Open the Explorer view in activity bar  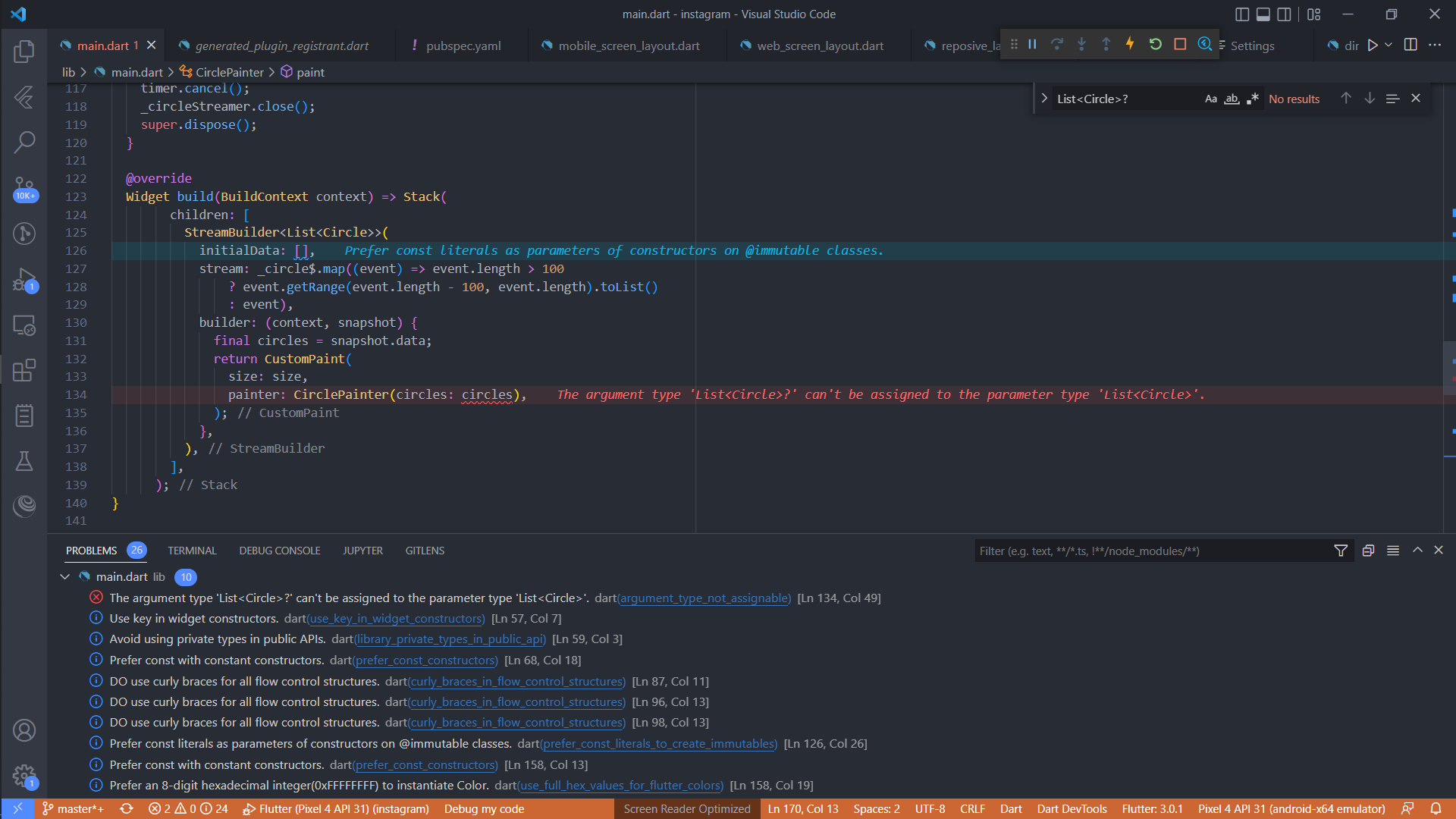pyautogui.click(x=24, y=52)
